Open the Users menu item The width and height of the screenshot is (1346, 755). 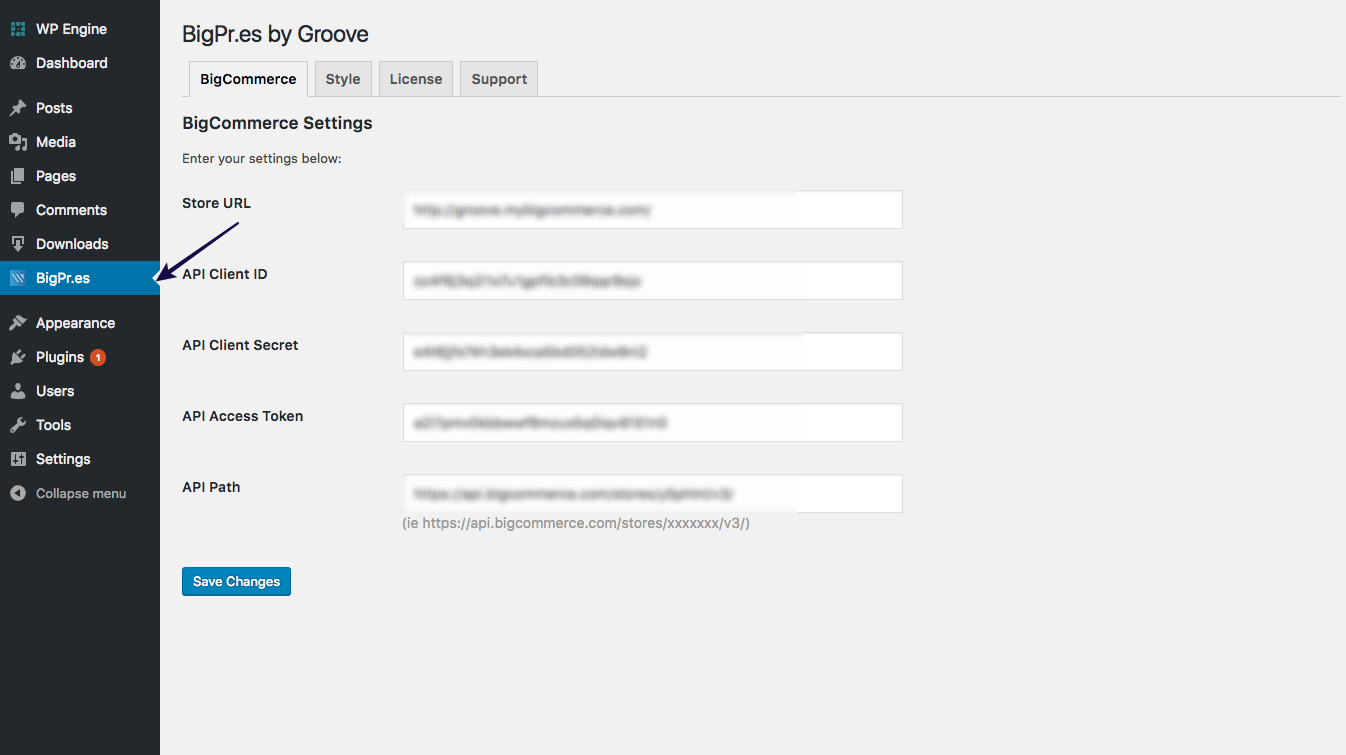pyautogui.click(x=80, y=391)
